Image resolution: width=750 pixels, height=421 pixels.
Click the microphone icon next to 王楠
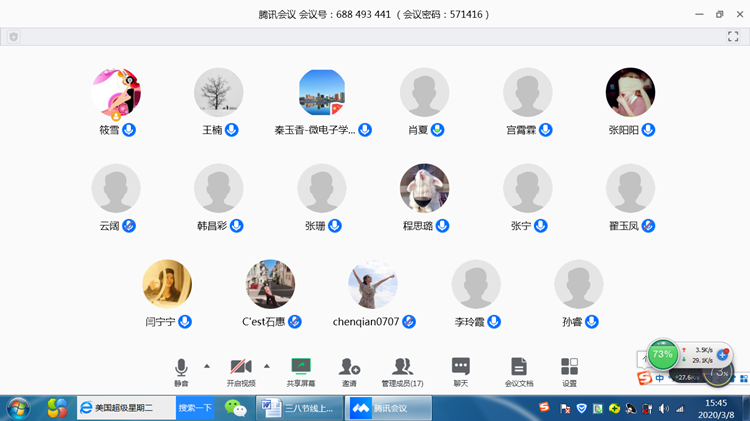pos(232,130)
